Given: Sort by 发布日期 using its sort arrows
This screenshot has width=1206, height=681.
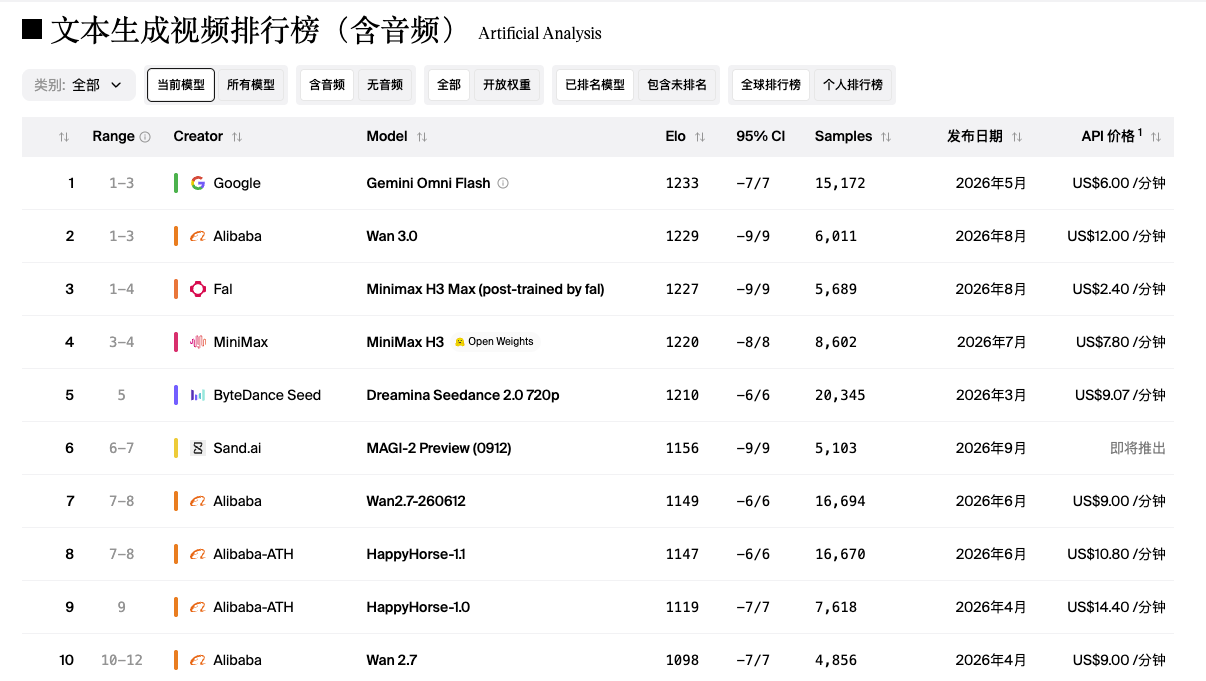Looking at the screenshot, I should (x=1017, y=137).
